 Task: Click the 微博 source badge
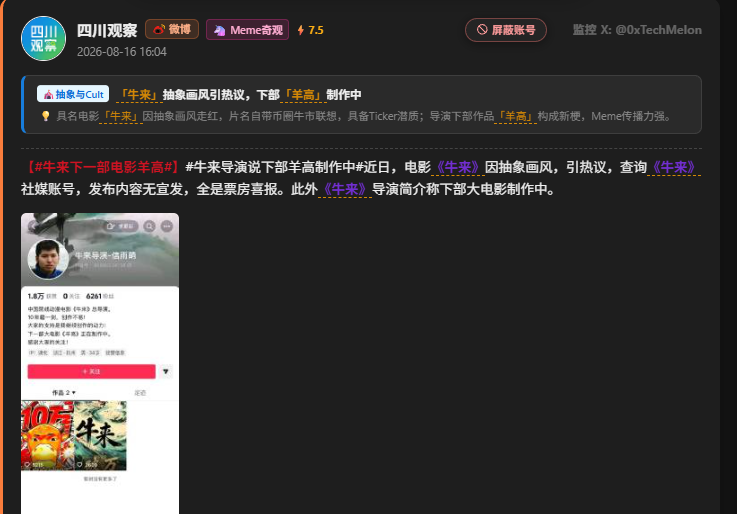click(x=172, y=29)
